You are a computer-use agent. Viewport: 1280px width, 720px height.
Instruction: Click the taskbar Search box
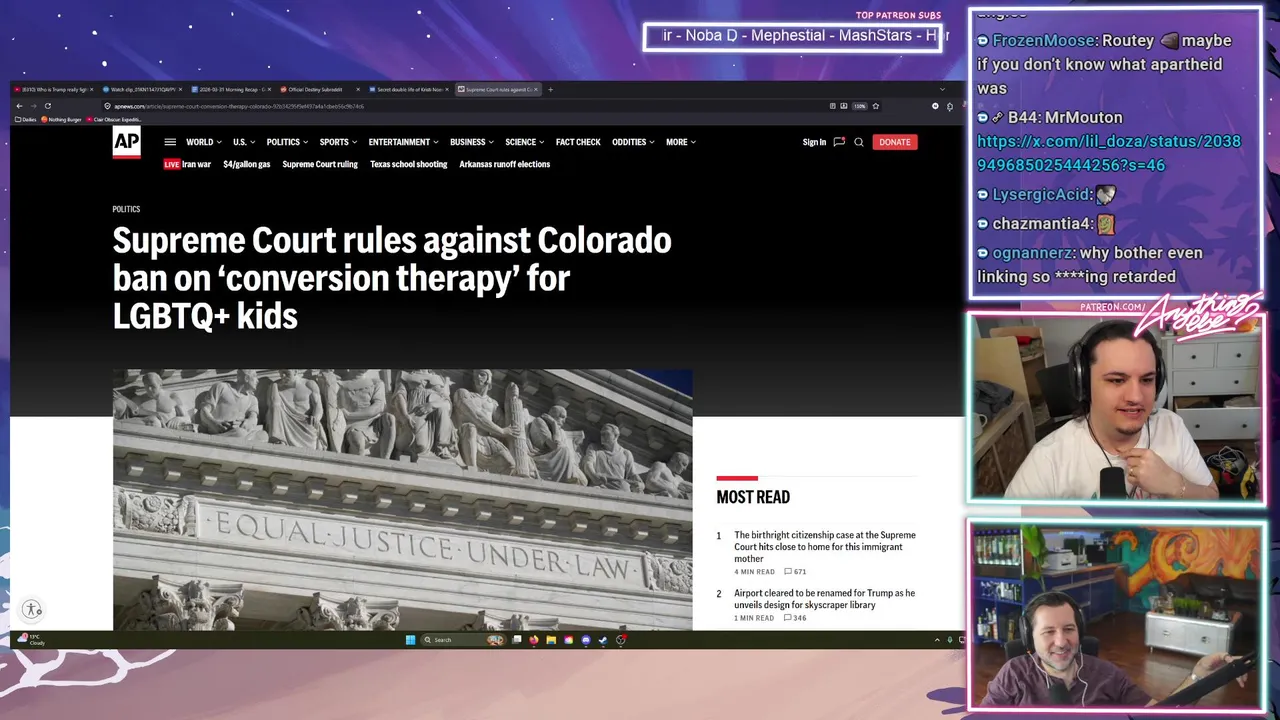pos(461,640)
